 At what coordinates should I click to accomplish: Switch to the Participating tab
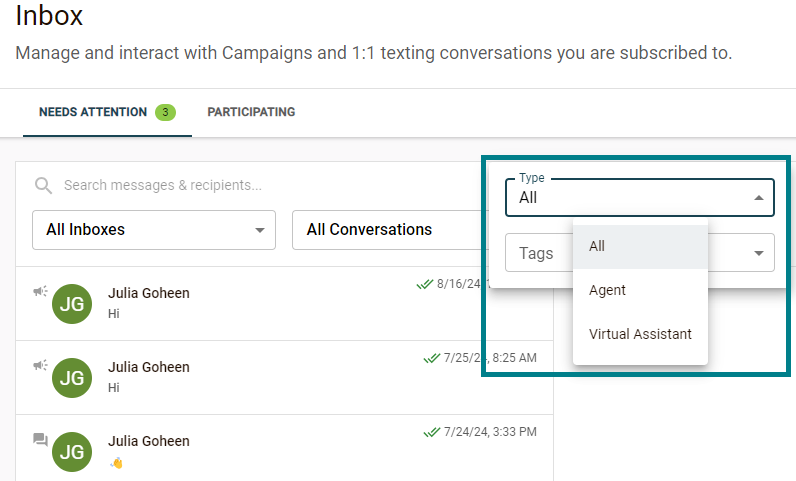(x=251, y=112)
